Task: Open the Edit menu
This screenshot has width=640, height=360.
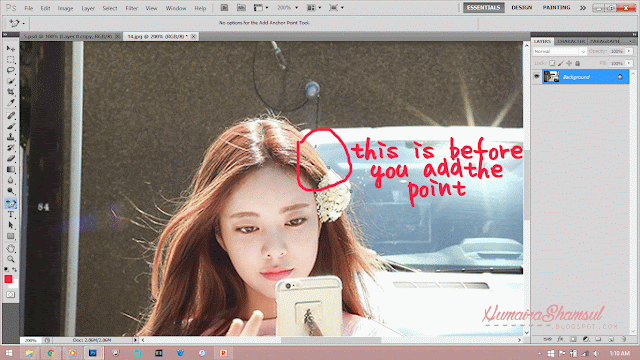Action: pyautogui.click(x=45, y=8)
